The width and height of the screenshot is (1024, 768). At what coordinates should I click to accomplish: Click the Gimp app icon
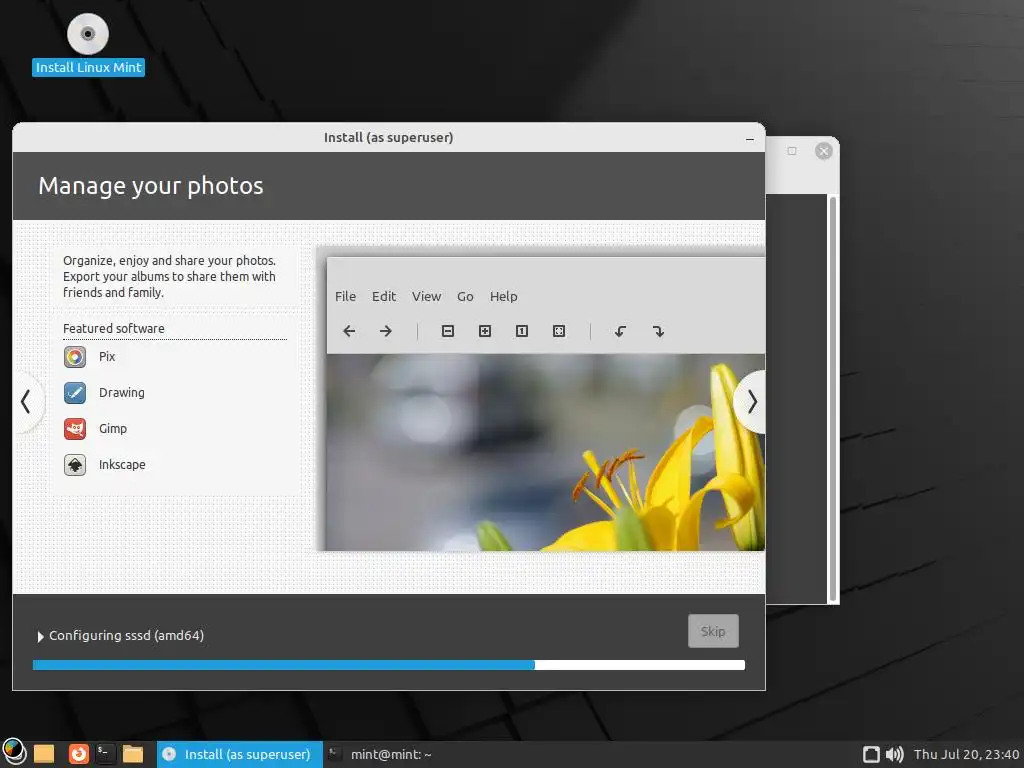(x=75, y=428)
